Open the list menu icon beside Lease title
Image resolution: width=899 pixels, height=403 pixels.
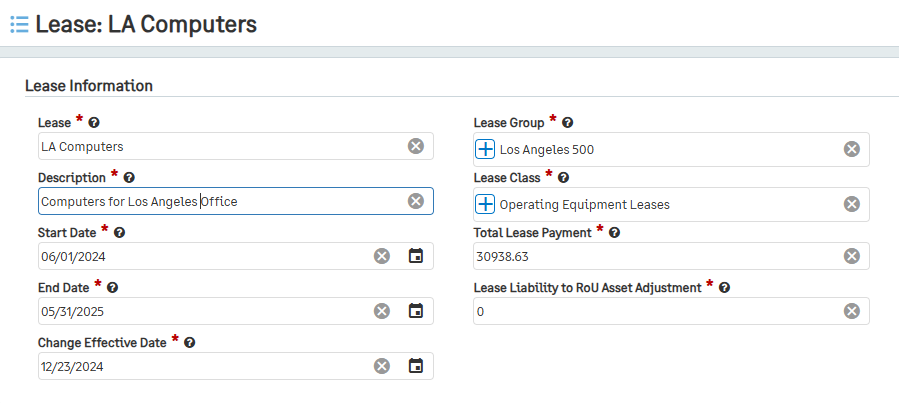click(19, 25)
